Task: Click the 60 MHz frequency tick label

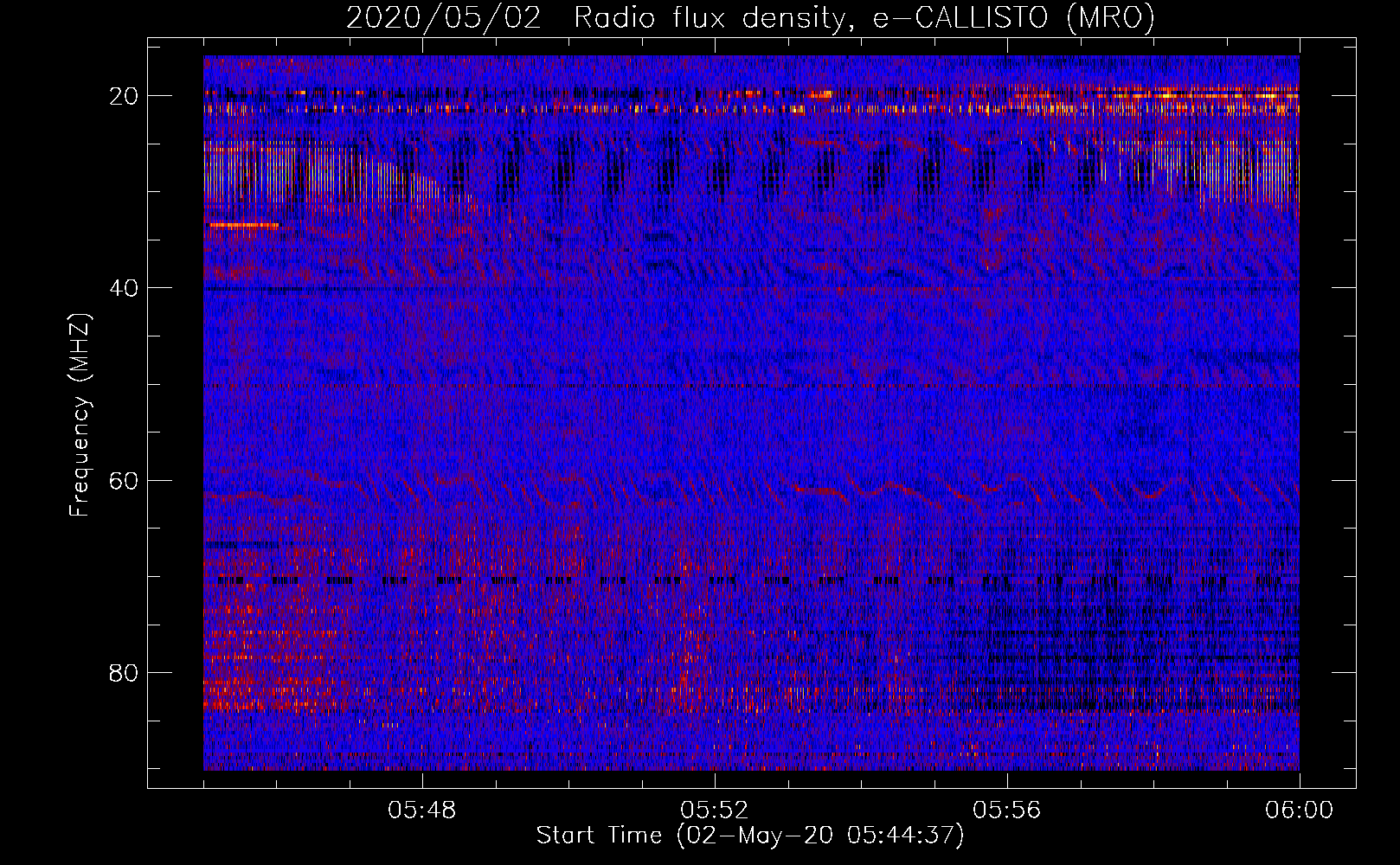Action: pyautogui.click(x=125, y=480)
